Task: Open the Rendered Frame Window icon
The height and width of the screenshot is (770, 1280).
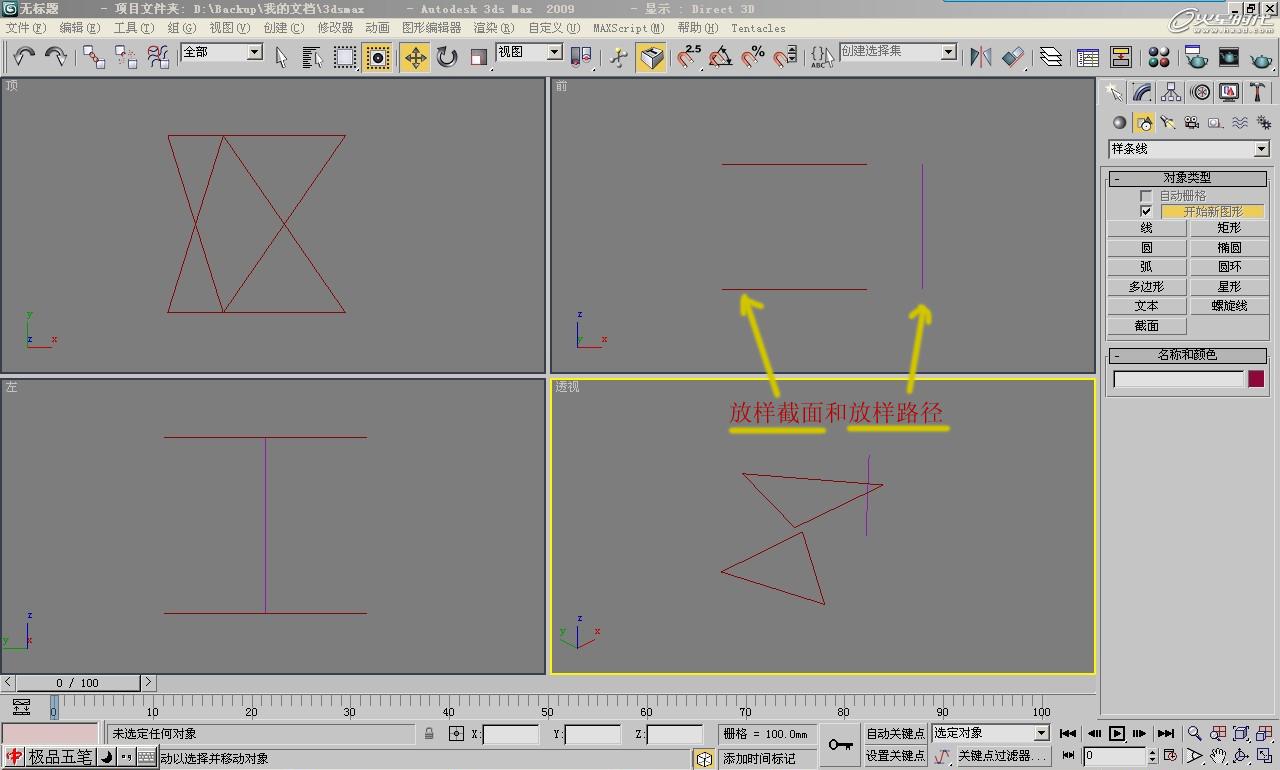Action: coord(1228,57)
